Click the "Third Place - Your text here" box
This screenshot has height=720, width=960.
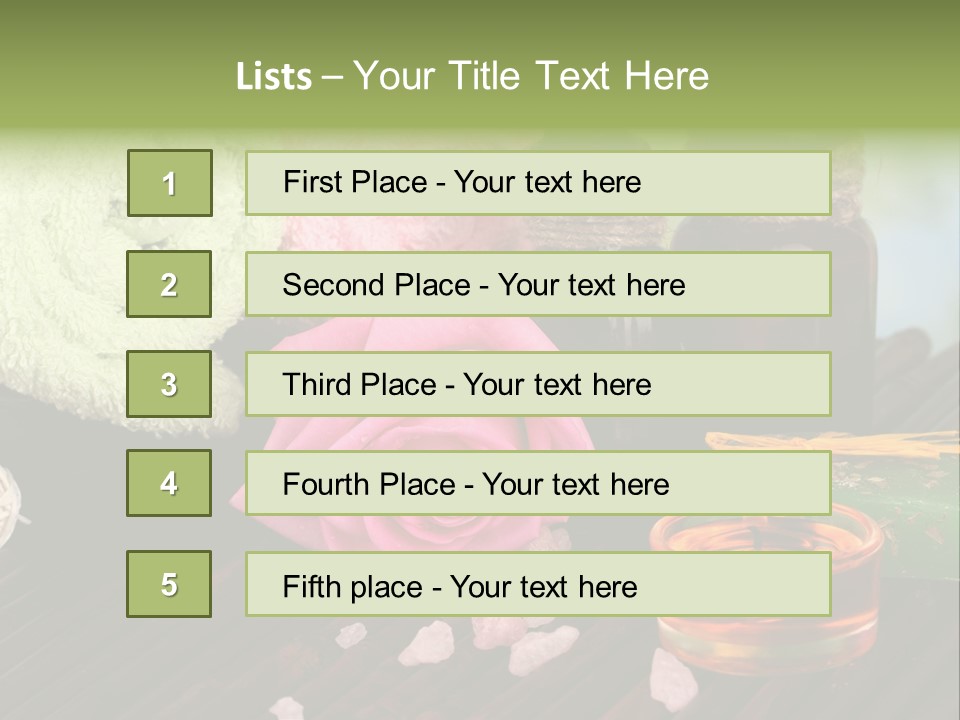(538, 384)
